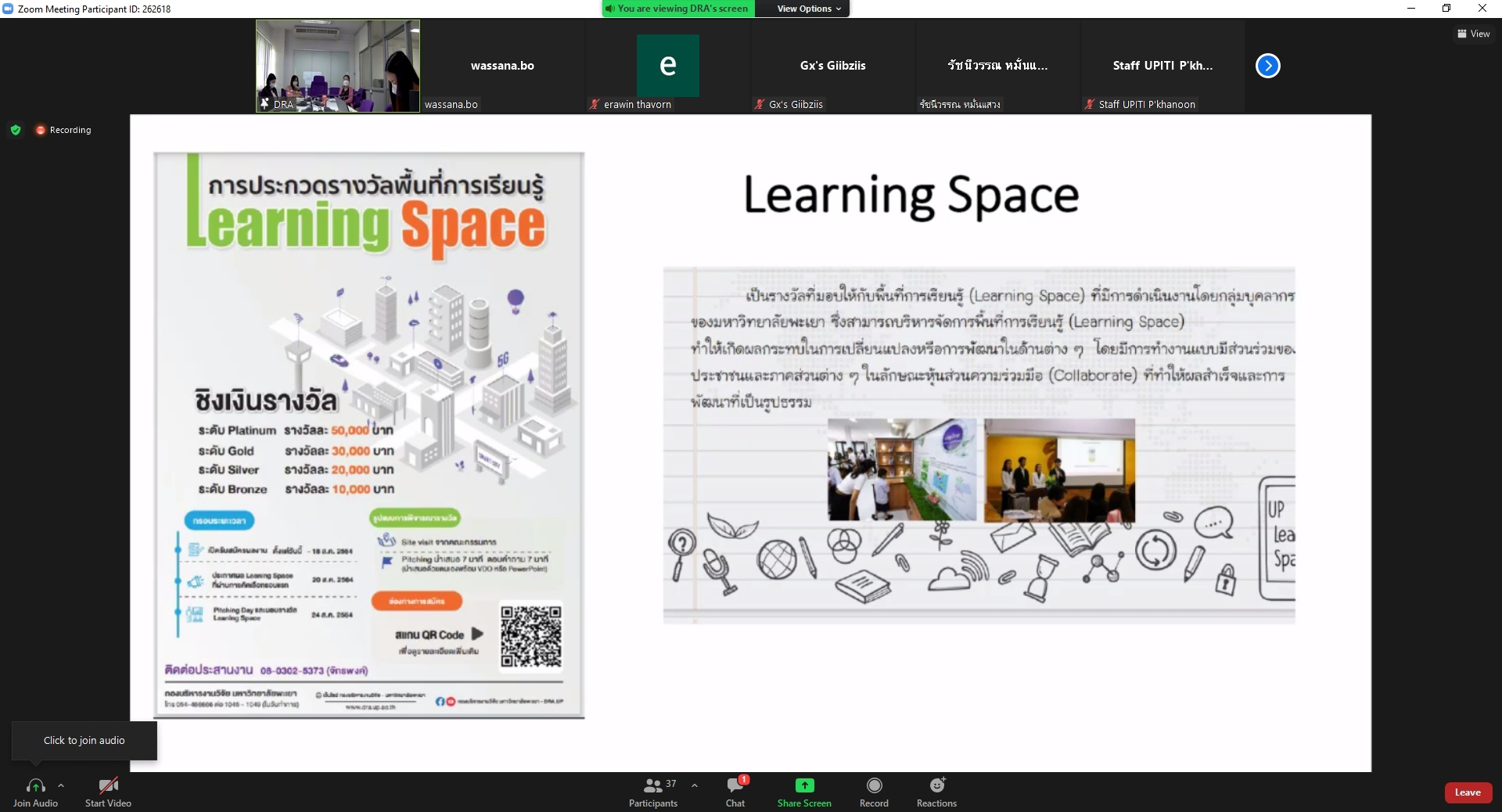
Task: Click the green encryption shield icon
Action: click(16, 130)
